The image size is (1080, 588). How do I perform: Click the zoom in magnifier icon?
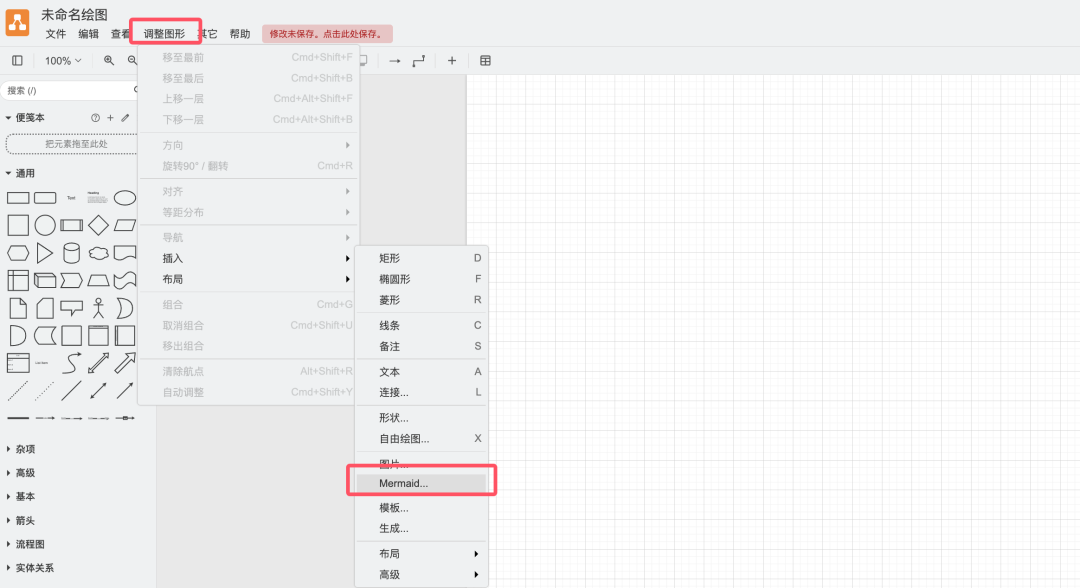109,61
